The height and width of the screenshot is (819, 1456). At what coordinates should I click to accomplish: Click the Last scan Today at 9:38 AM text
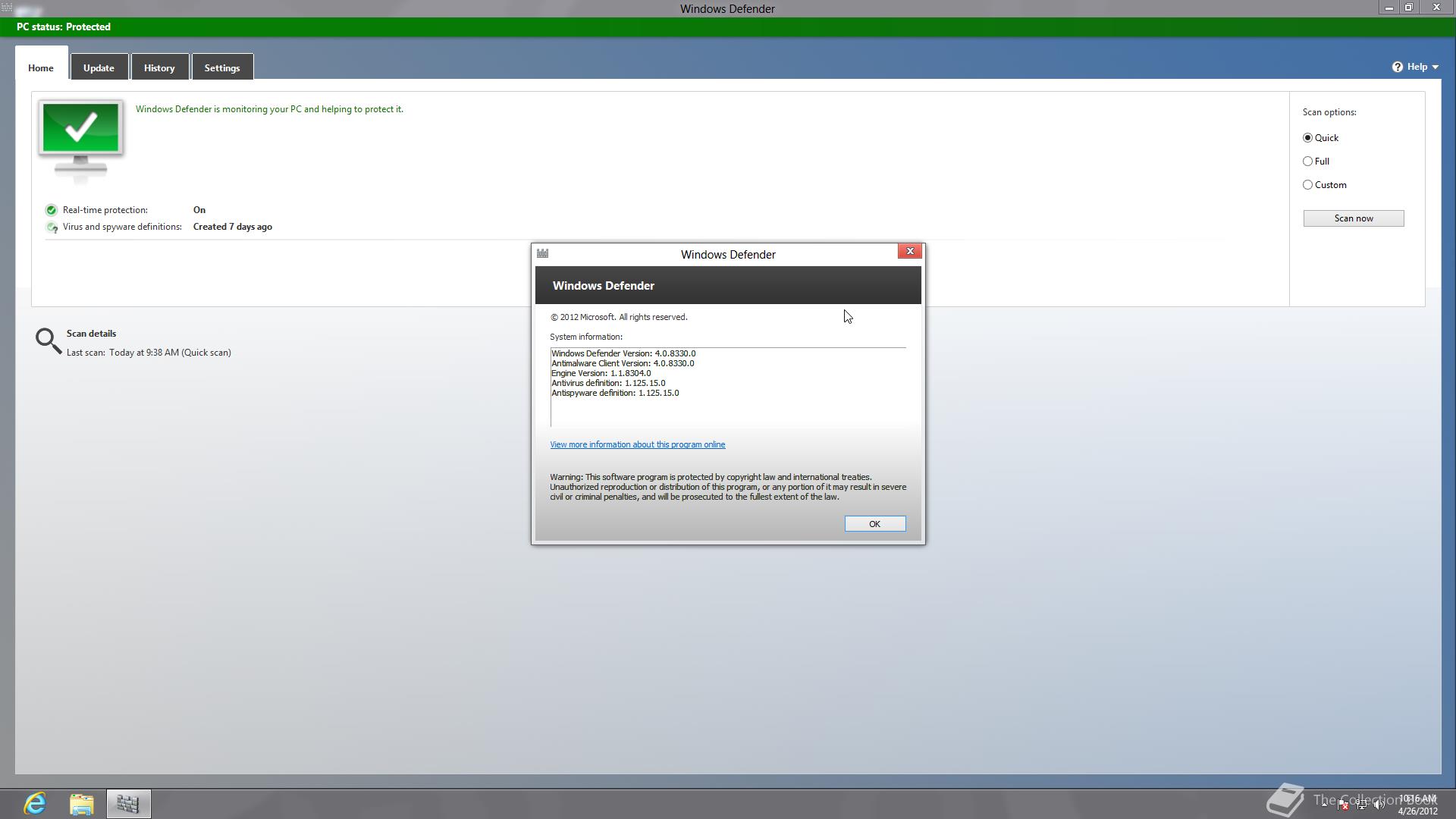tap(149, 353)
